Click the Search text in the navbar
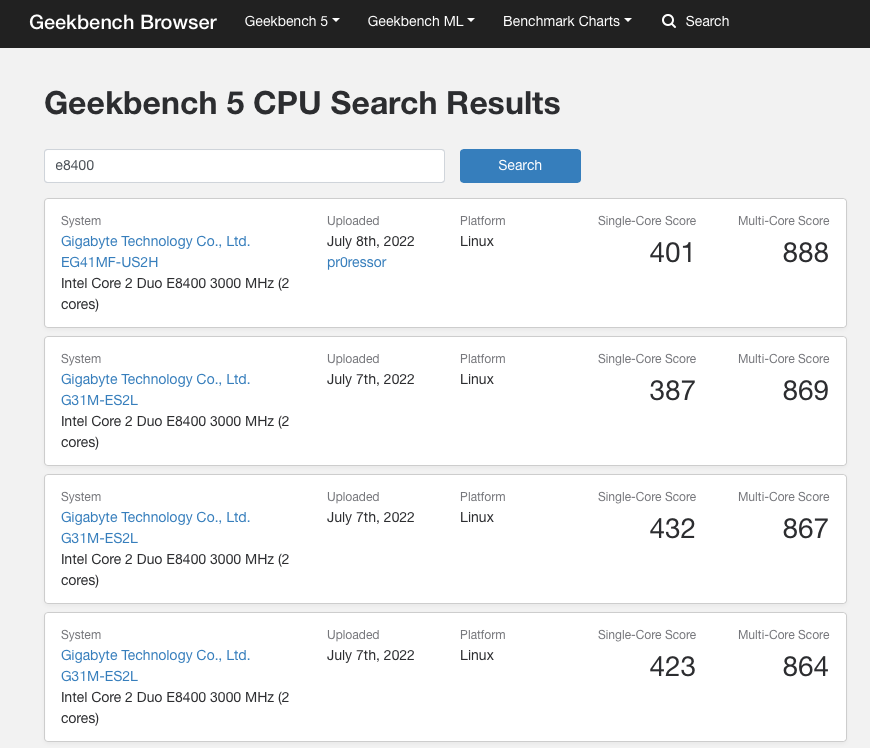Screen dimensions: 870x748 click(707, 21)
